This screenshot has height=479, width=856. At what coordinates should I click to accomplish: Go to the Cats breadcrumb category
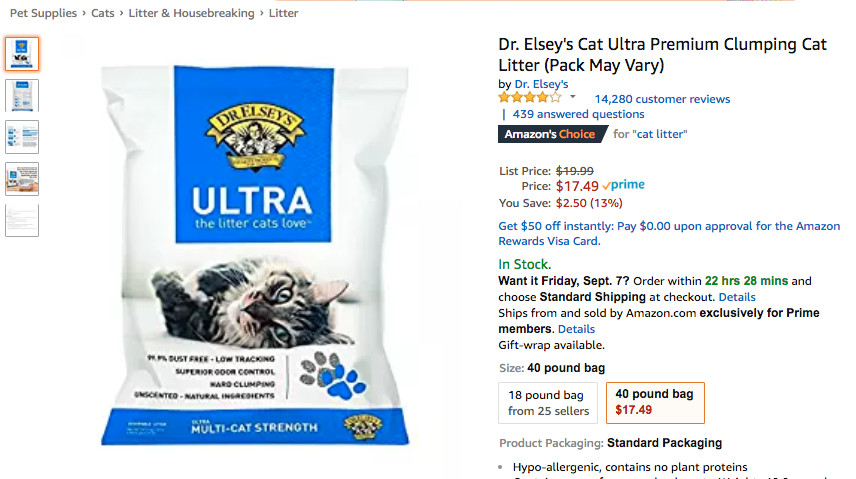click(103, 13)
